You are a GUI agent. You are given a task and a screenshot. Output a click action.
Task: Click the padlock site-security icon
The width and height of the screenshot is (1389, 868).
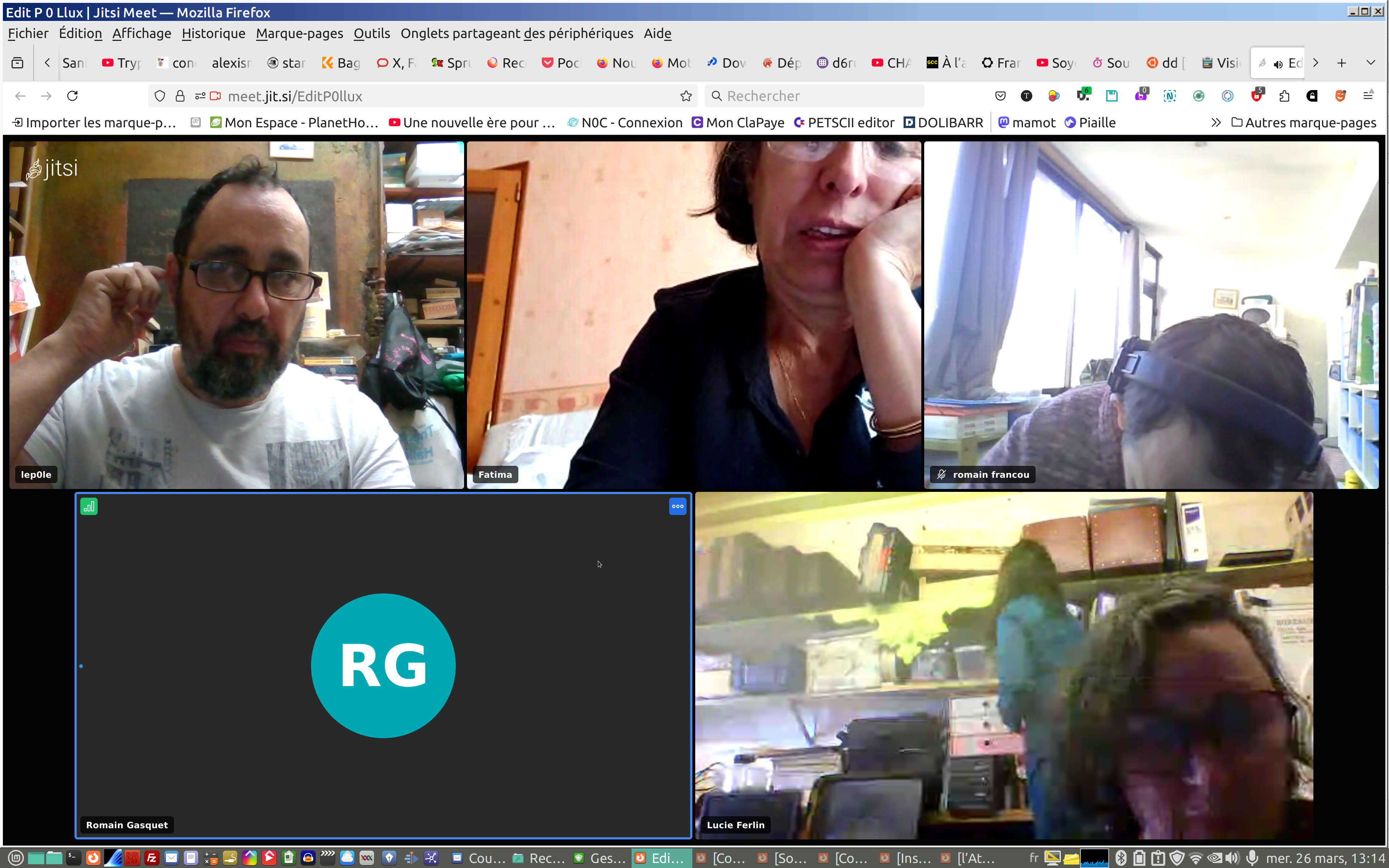click(x=180, y=96)
